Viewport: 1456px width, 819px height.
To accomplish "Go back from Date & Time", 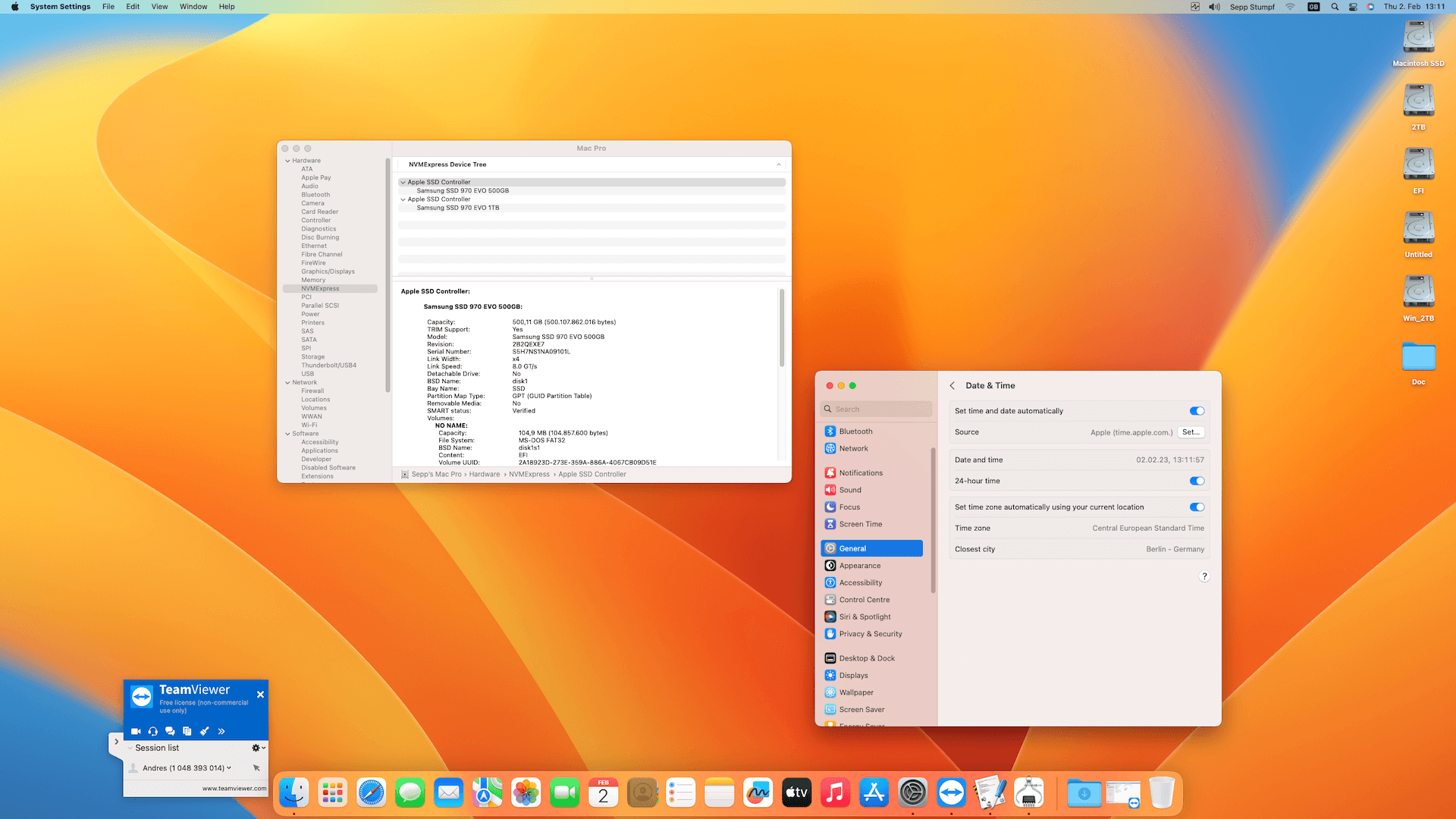I will [x=952, y=386].
